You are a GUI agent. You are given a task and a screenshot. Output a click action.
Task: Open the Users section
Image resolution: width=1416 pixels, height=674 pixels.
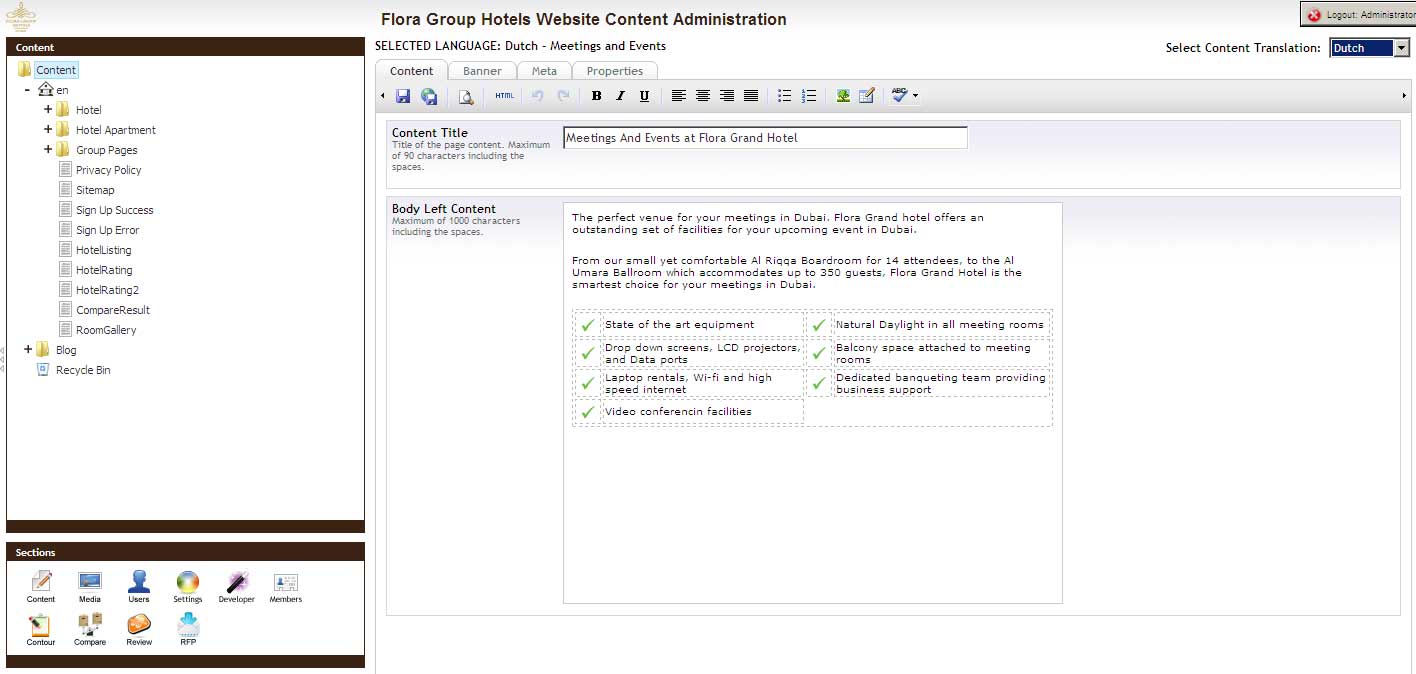pyautogui.click(x=139, y=587)
